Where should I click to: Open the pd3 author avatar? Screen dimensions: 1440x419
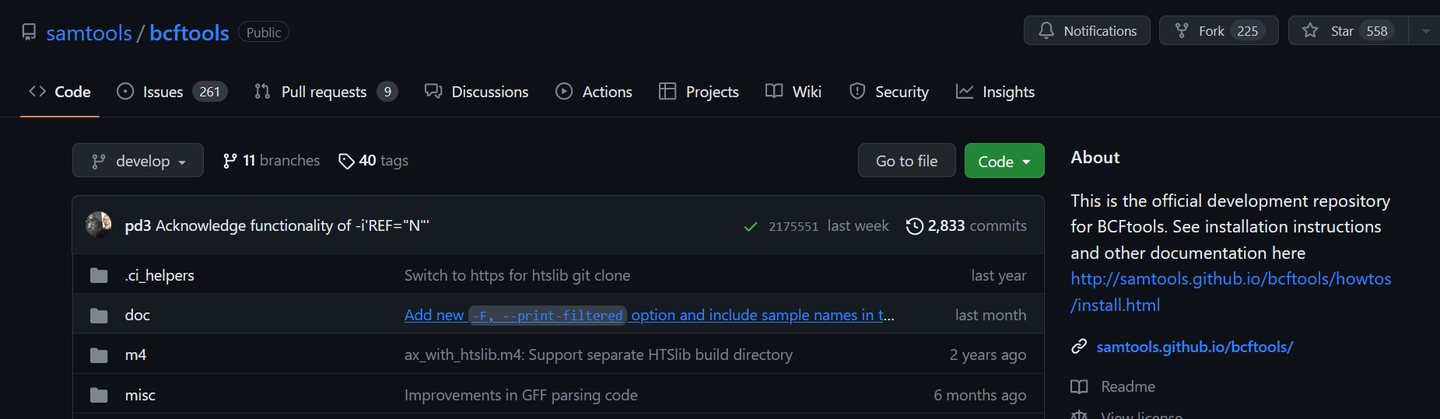99,225
